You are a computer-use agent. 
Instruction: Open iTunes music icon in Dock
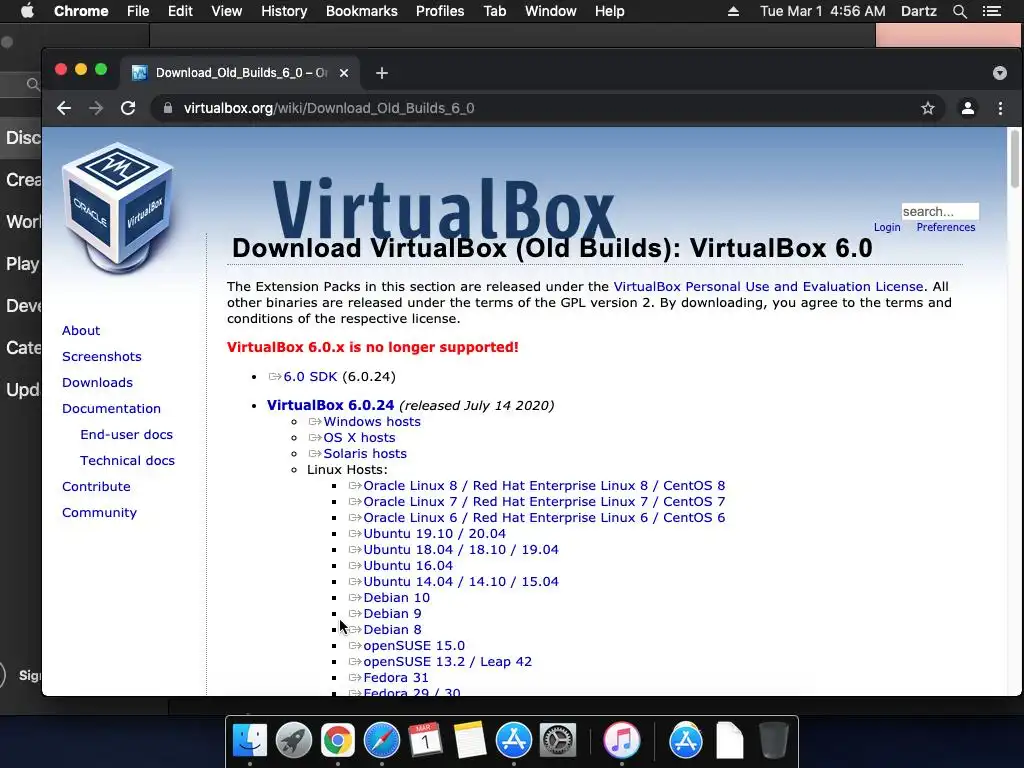tap(621, 741)
